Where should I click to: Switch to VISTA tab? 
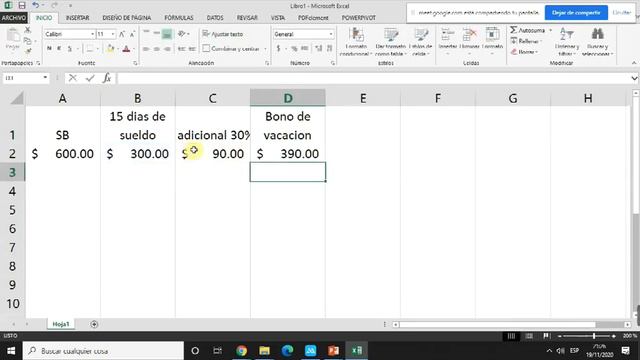click(x=278, y=18)
